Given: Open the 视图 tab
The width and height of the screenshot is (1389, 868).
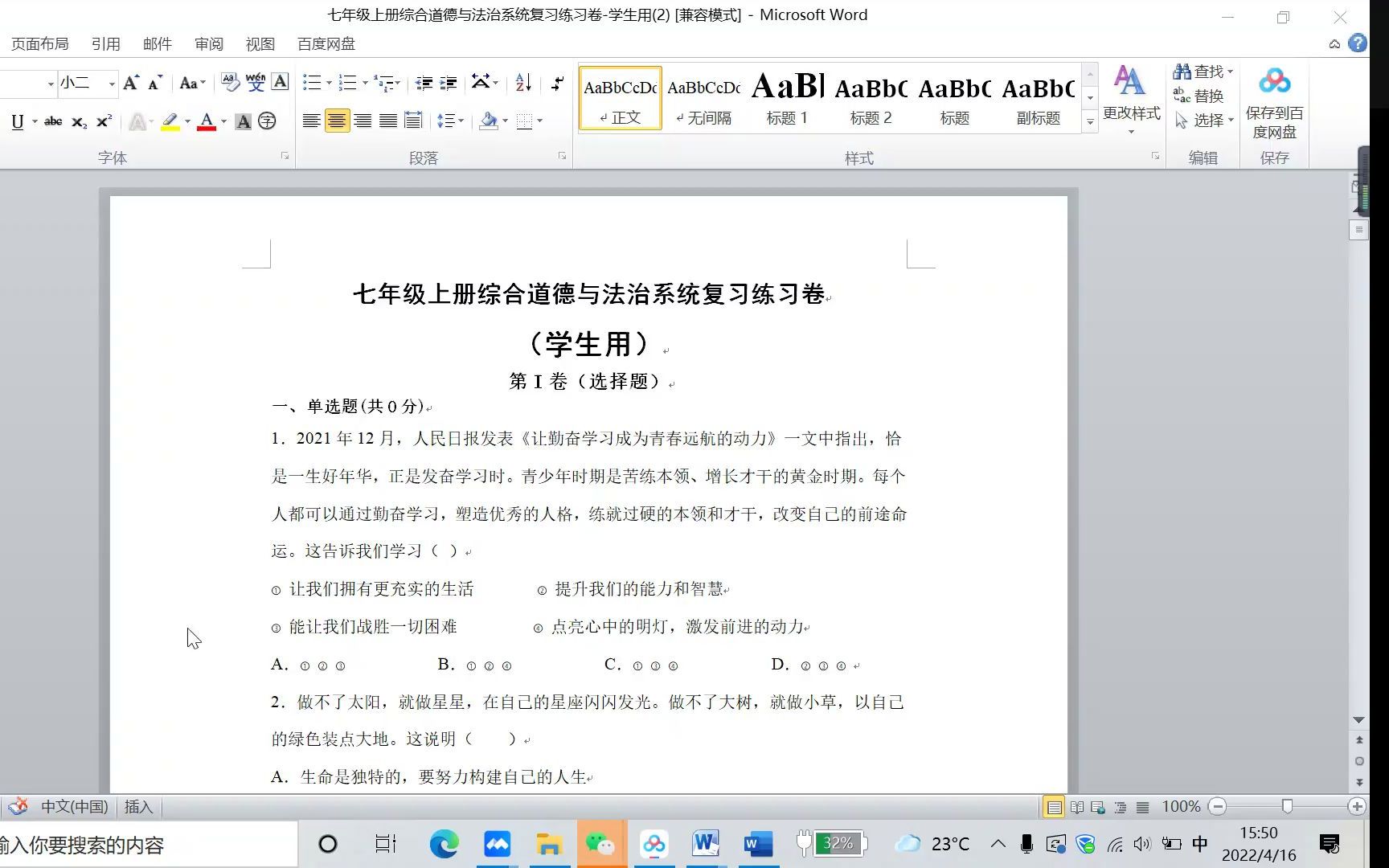Looking at the screenshot, I should coord(260,44).
